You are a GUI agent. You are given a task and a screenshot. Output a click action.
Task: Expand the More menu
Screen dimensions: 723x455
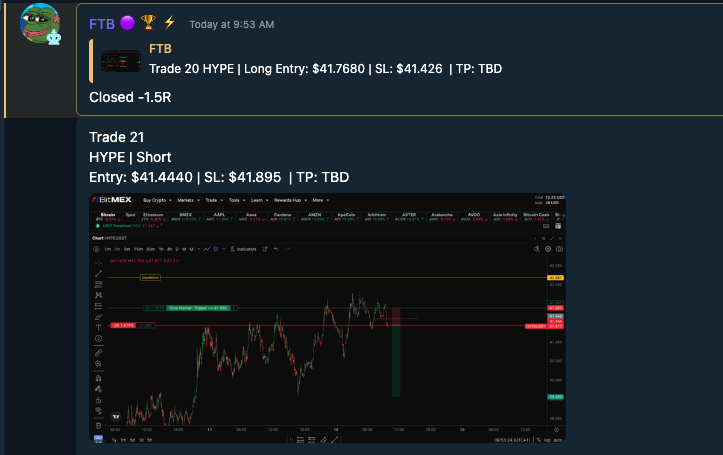coord(320,200)
